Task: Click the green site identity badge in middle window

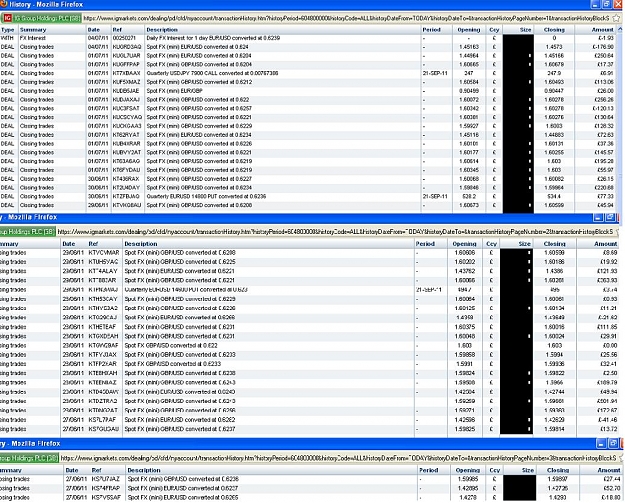Action: (x=28, y=232)
